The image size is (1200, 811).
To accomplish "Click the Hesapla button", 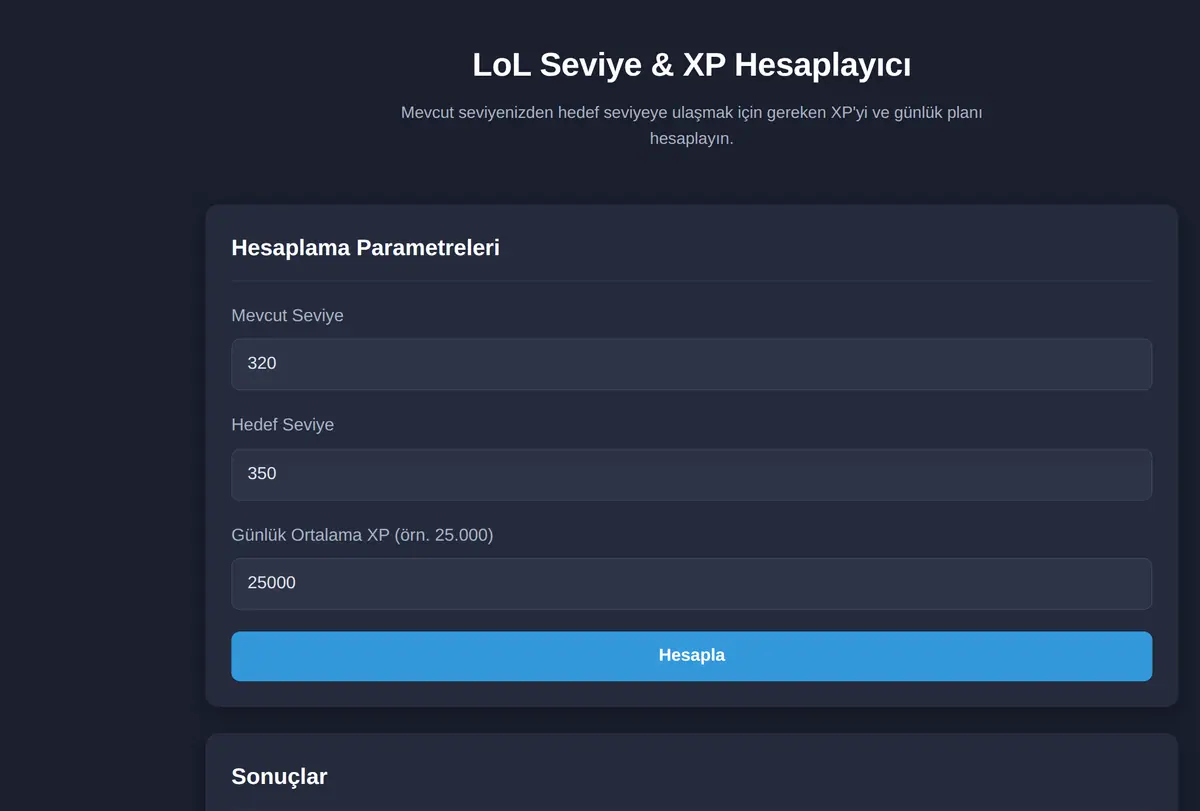I will (691, 656).
